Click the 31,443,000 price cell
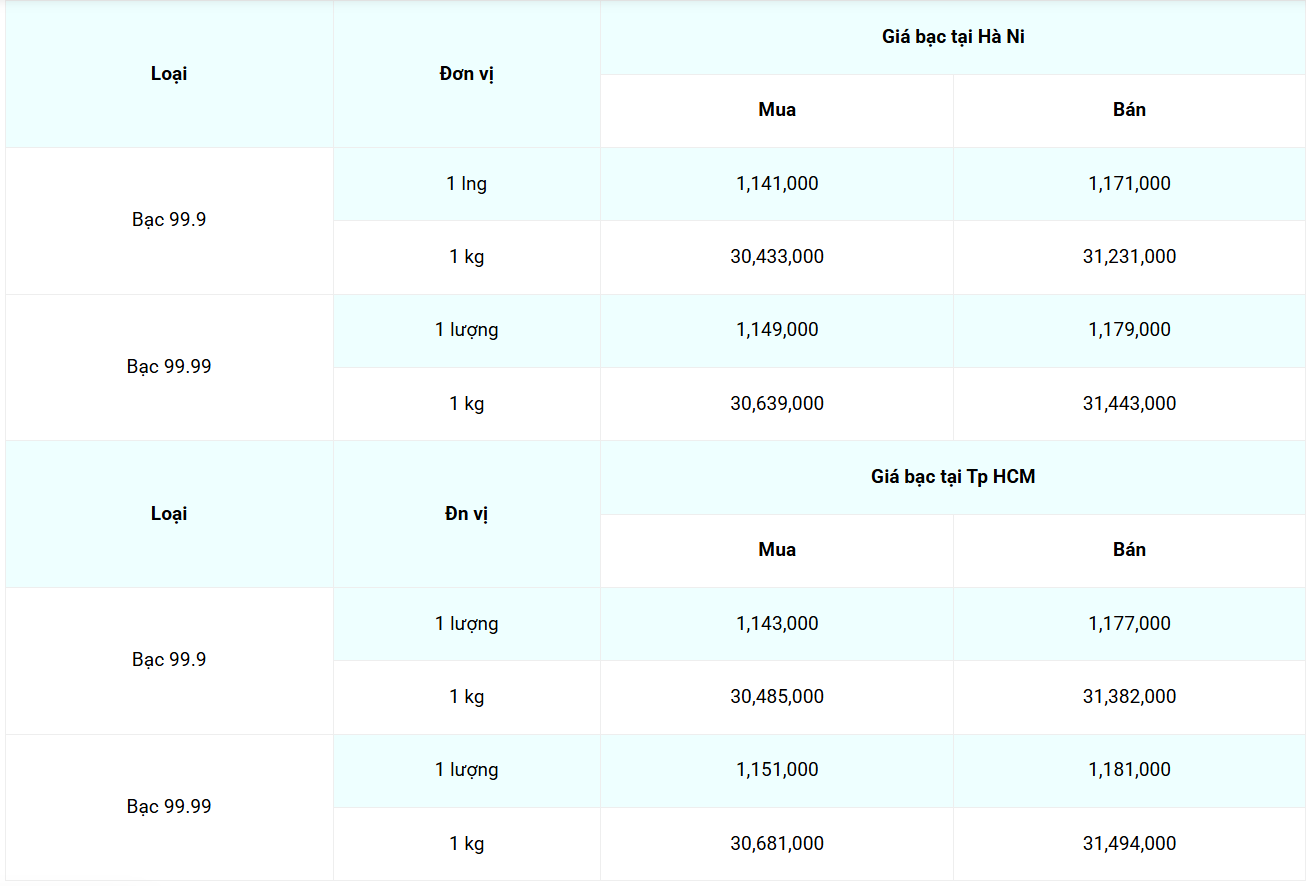This screenshot has width=1306, height=886. tap(1129, 404)
